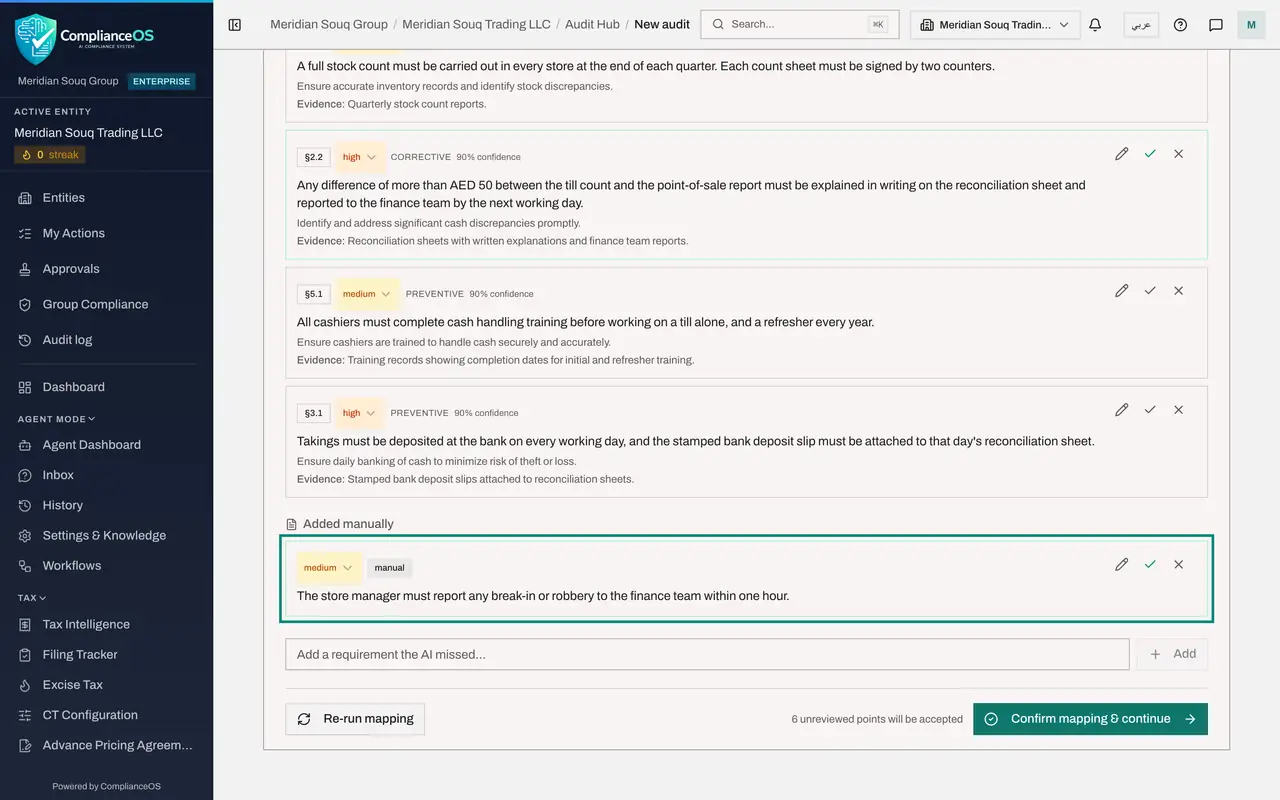Open the §2.2 high severity dropdown
This screenshot has height=800, width=1280.
[360, 157]
